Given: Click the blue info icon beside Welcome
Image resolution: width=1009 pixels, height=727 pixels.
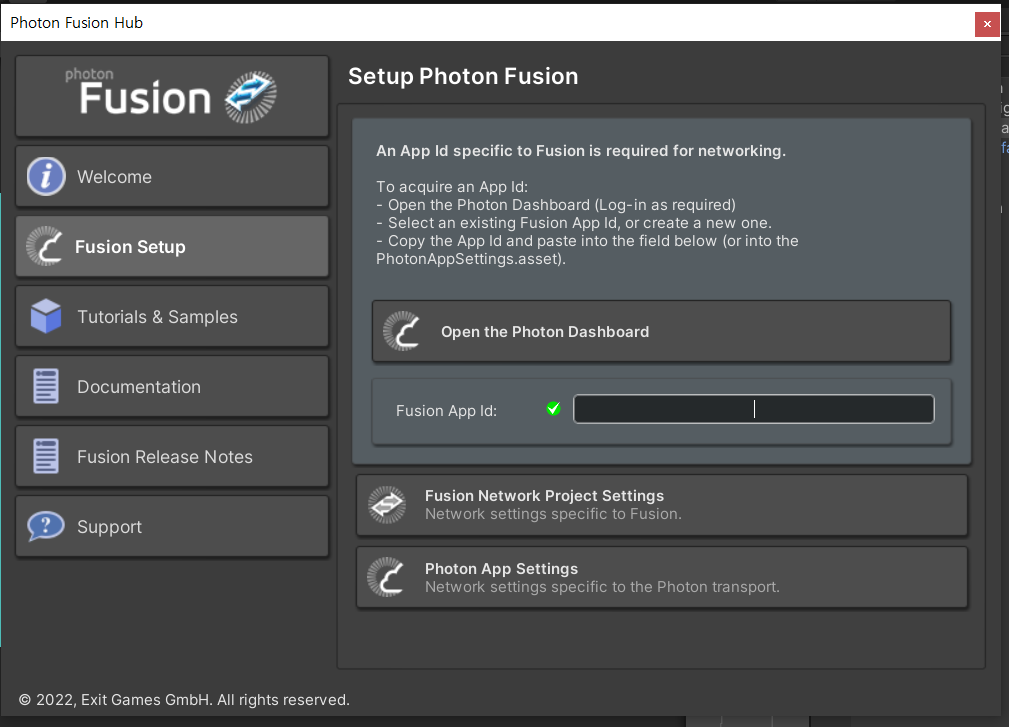Looking at the screenshot, I should click(x=46, y=176).
